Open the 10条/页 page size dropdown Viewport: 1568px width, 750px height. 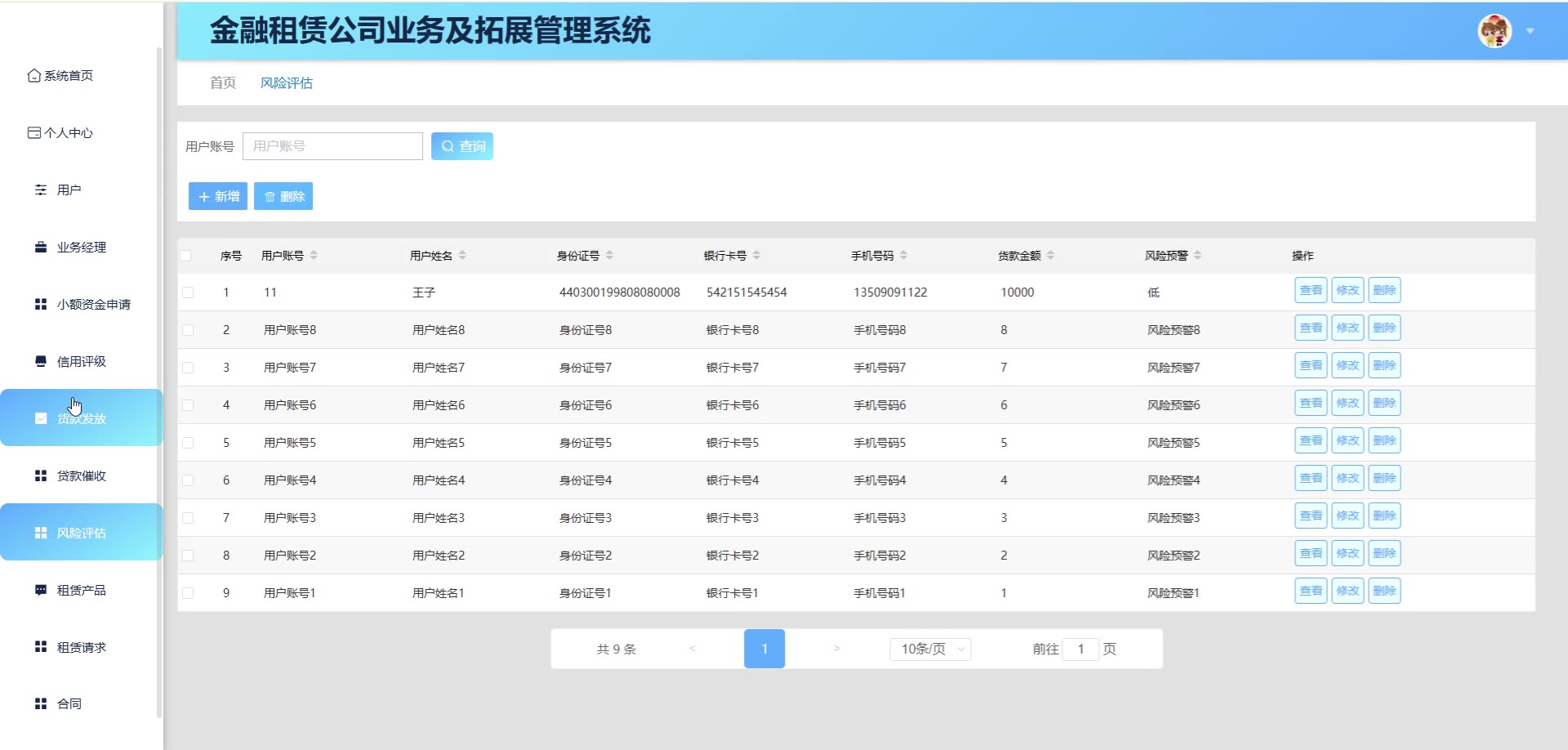tap(930, 649)
